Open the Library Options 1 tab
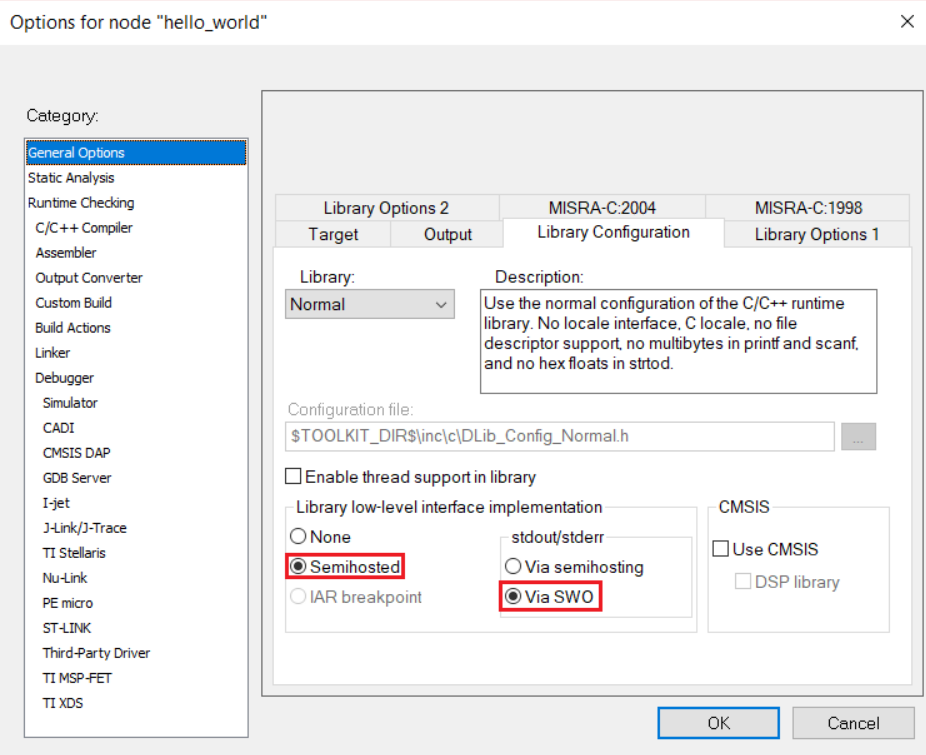The image size is (926, 755). (x=816, y=234)
